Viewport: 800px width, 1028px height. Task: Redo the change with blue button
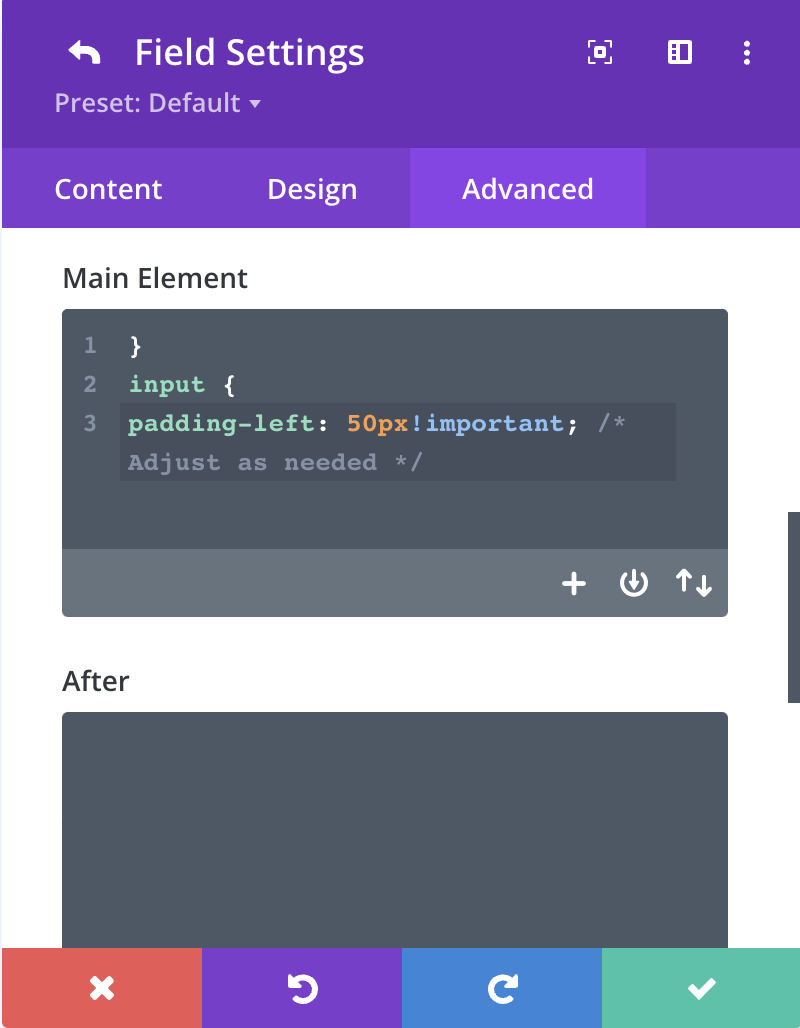point(502,988)
